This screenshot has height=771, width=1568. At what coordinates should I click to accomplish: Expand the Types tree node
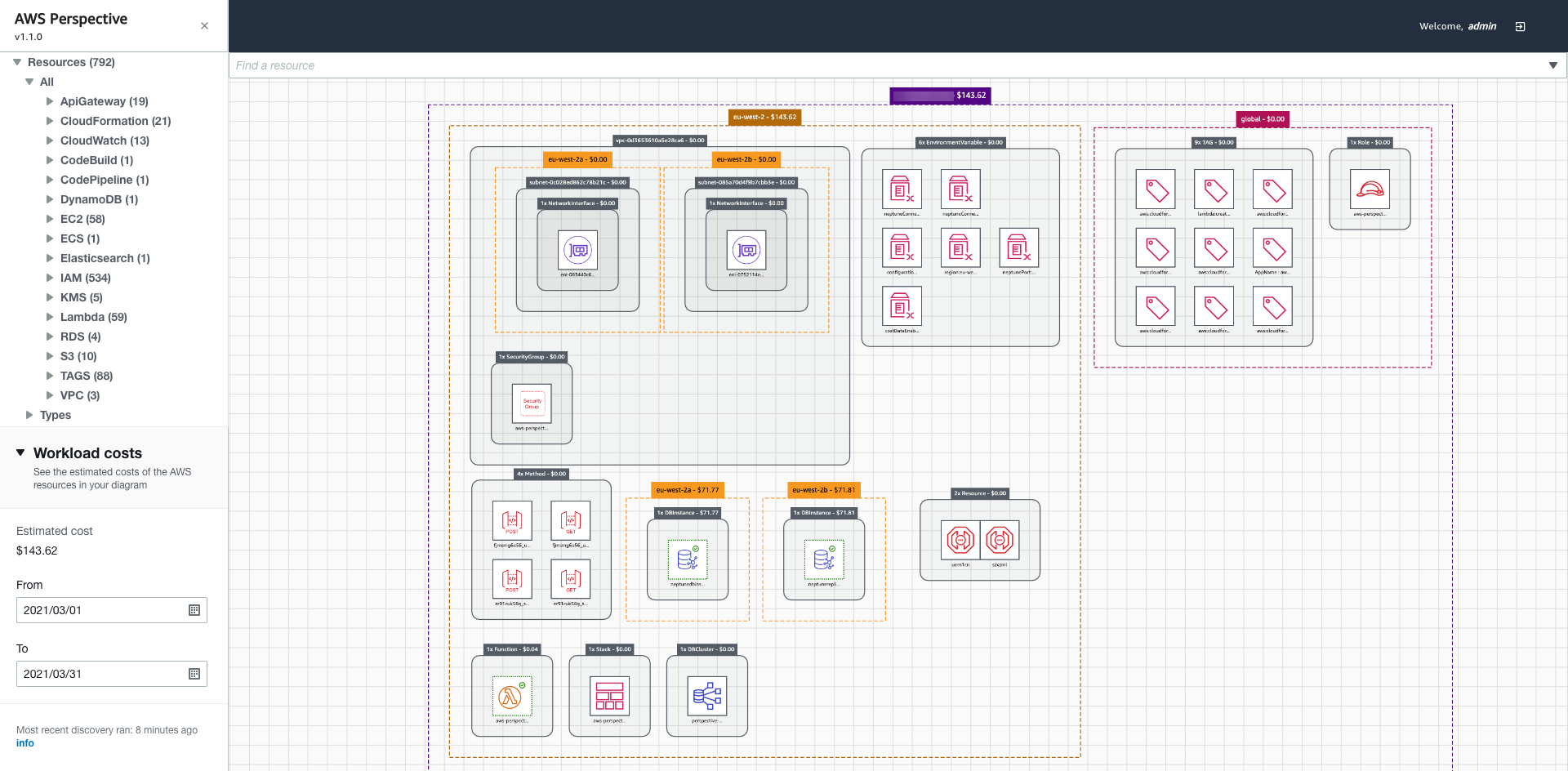(x=29, y=415)
